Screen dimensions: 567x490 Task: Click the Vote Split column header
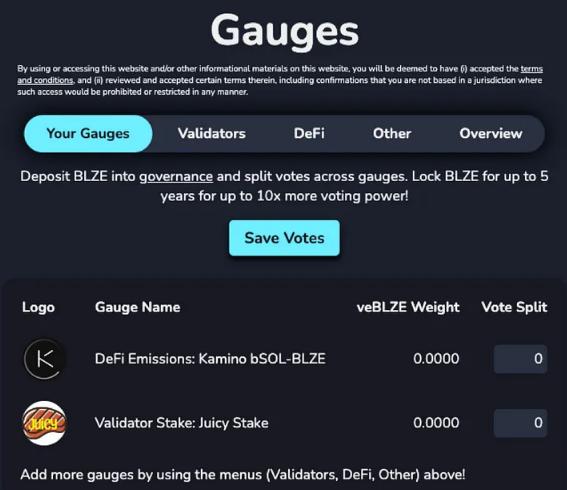[x=514, y=307]
